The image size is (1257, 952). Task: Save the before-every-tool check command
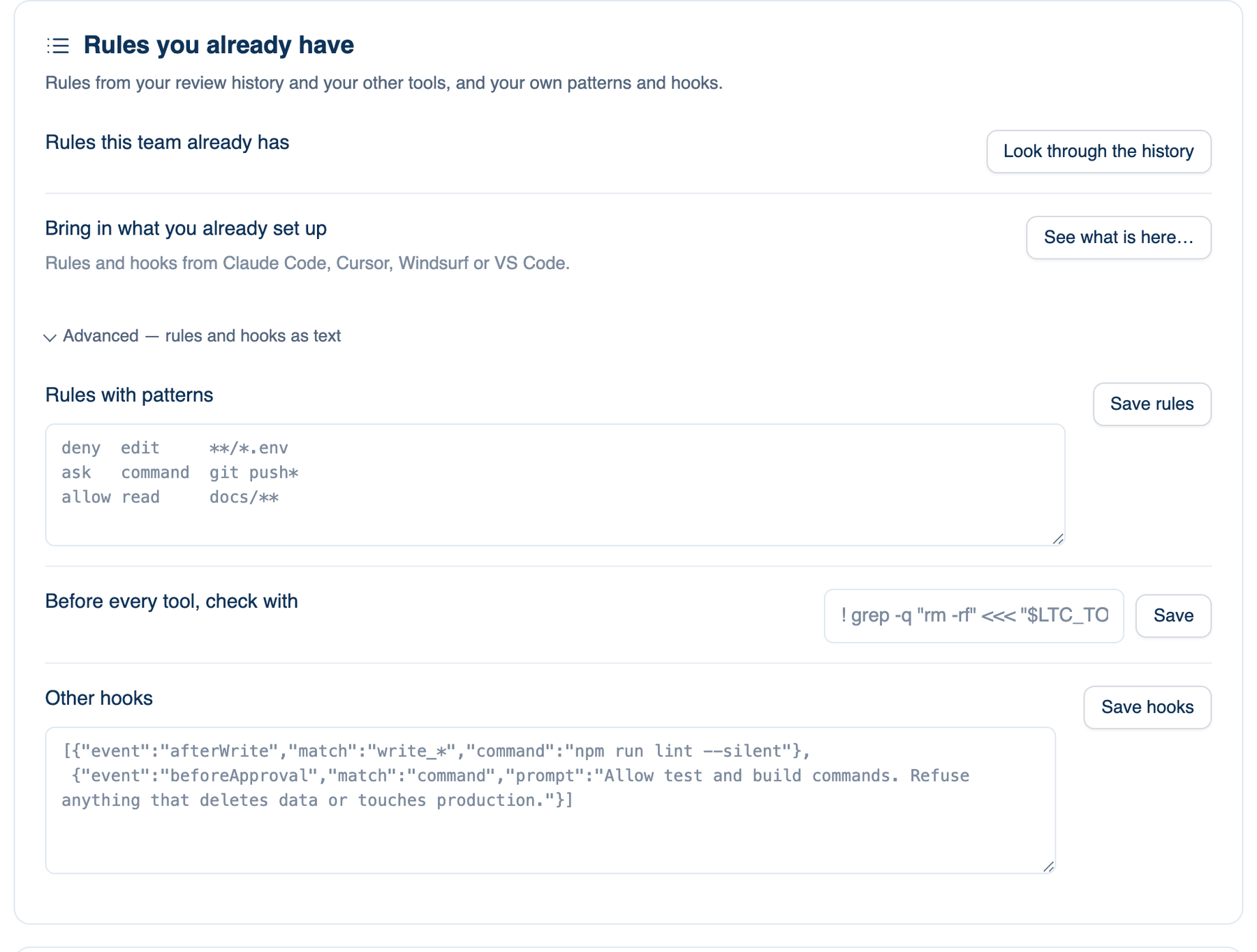1173,616
